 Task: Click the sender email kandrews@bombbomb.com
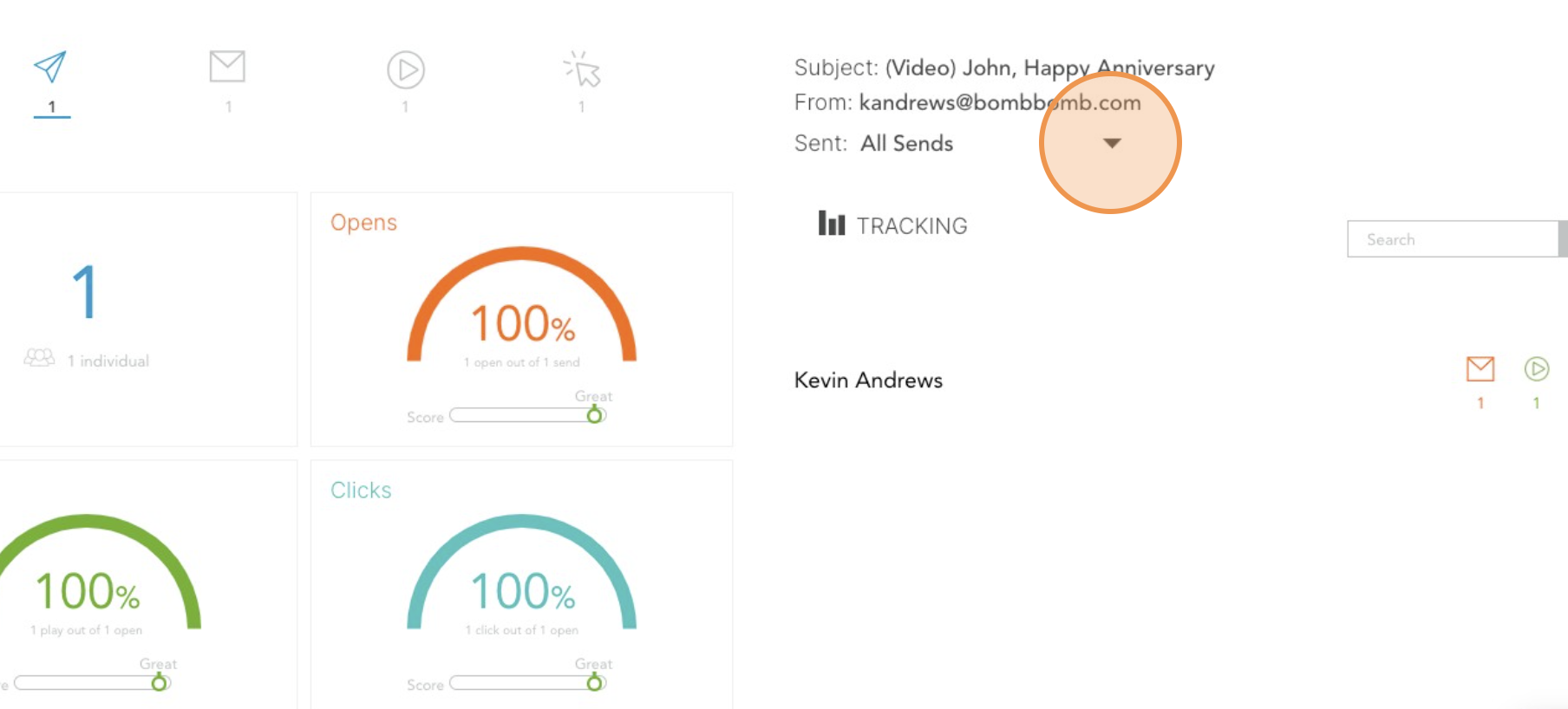pyautogui.click(x=1000, y=102)
